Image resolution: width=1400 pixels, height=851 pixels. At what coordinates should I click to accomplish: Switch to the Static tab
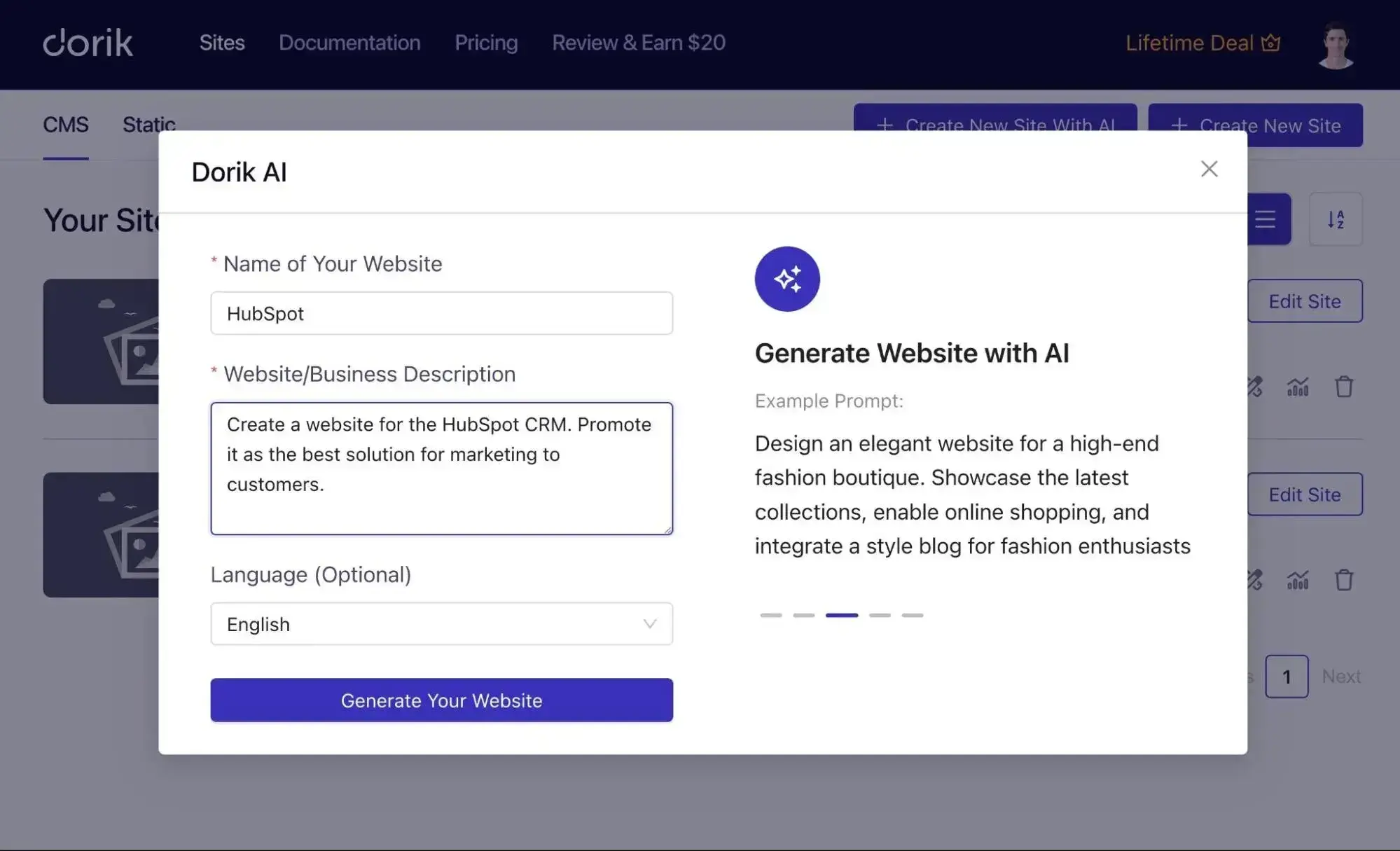(x=148, y=125)
